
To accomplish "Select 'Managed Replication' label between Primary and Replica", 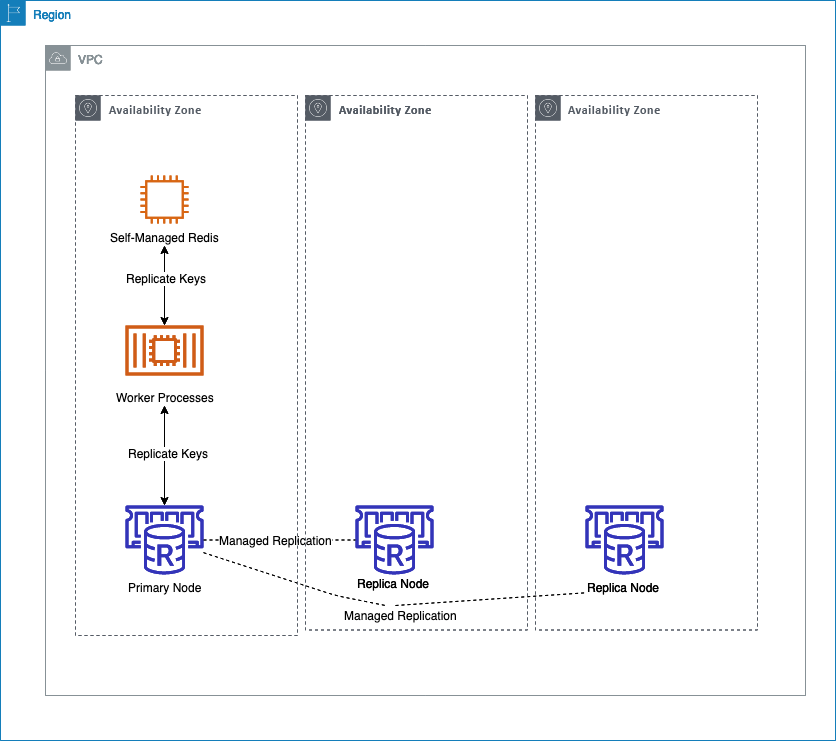I will click(x=275, y=541).
